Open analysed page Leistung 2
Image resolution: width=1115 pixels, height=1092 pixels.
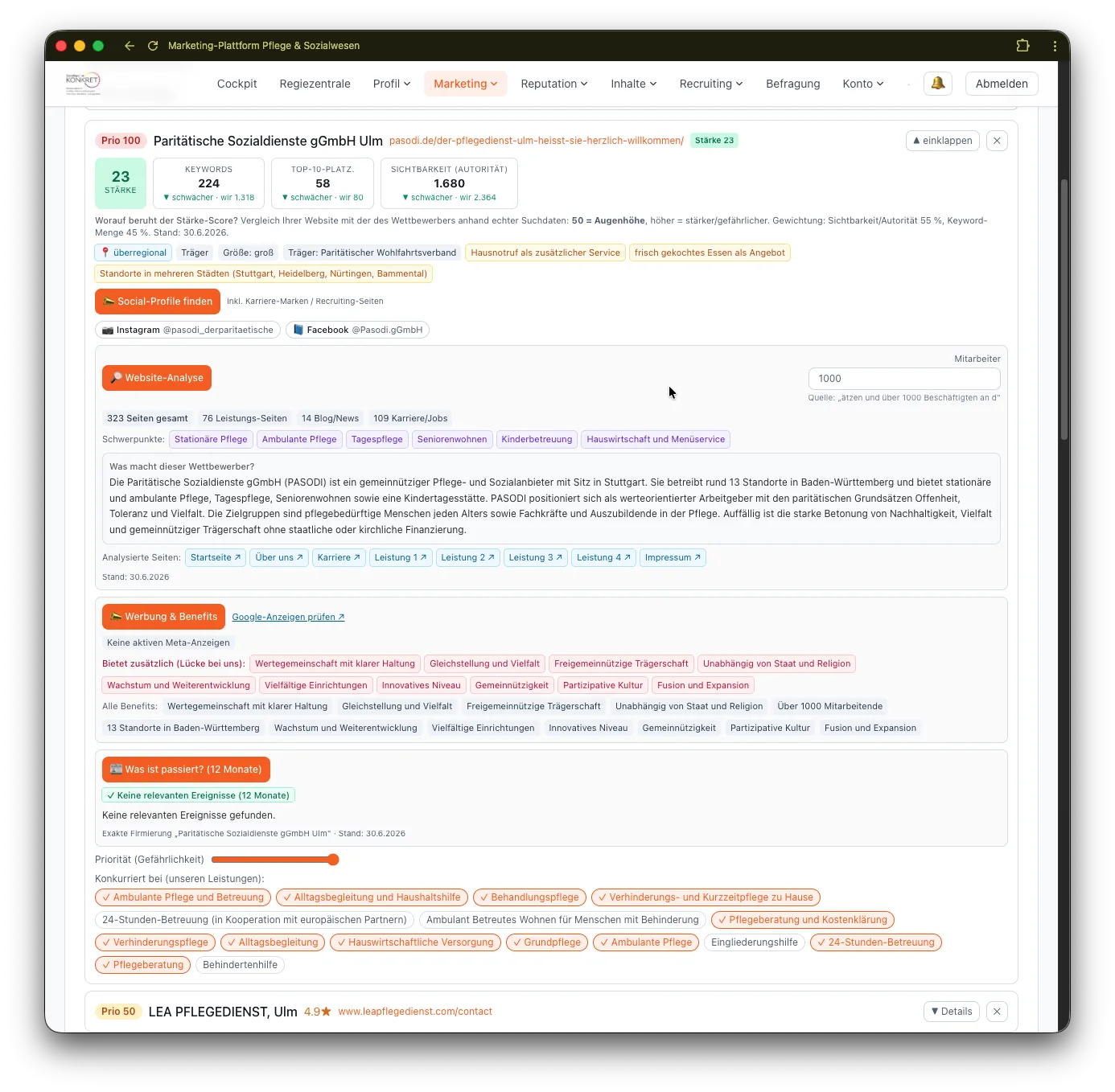pos(468,557)
